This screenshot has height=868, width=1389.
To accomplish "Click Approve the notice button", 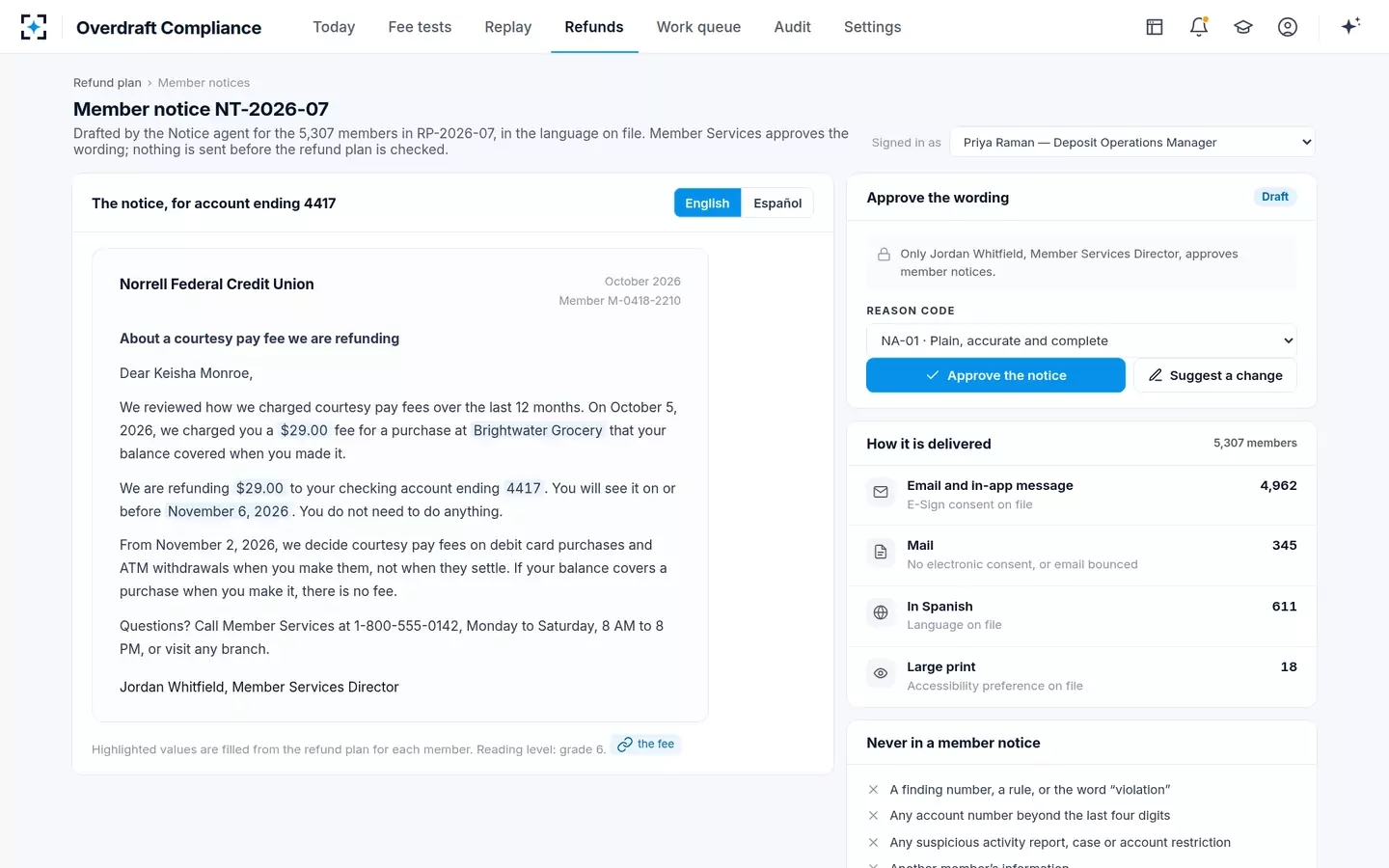I will point(995,375).
